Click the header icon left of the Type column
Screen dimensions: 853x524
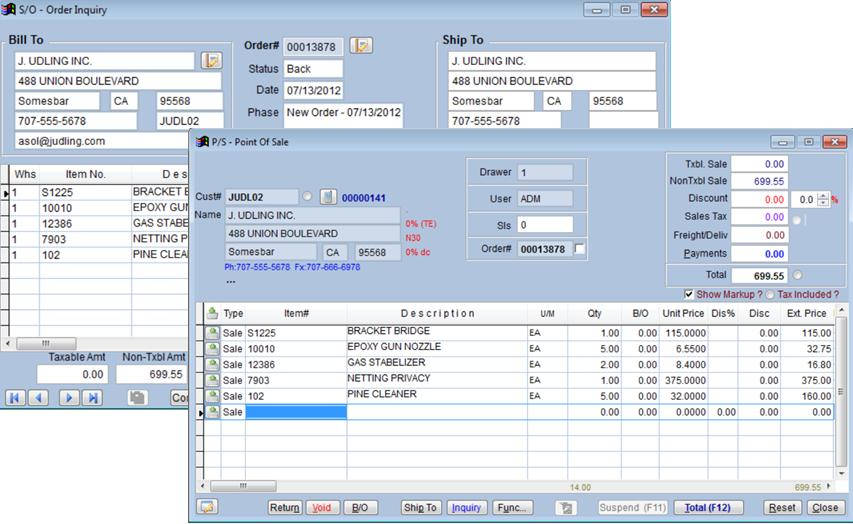point(212,314)
